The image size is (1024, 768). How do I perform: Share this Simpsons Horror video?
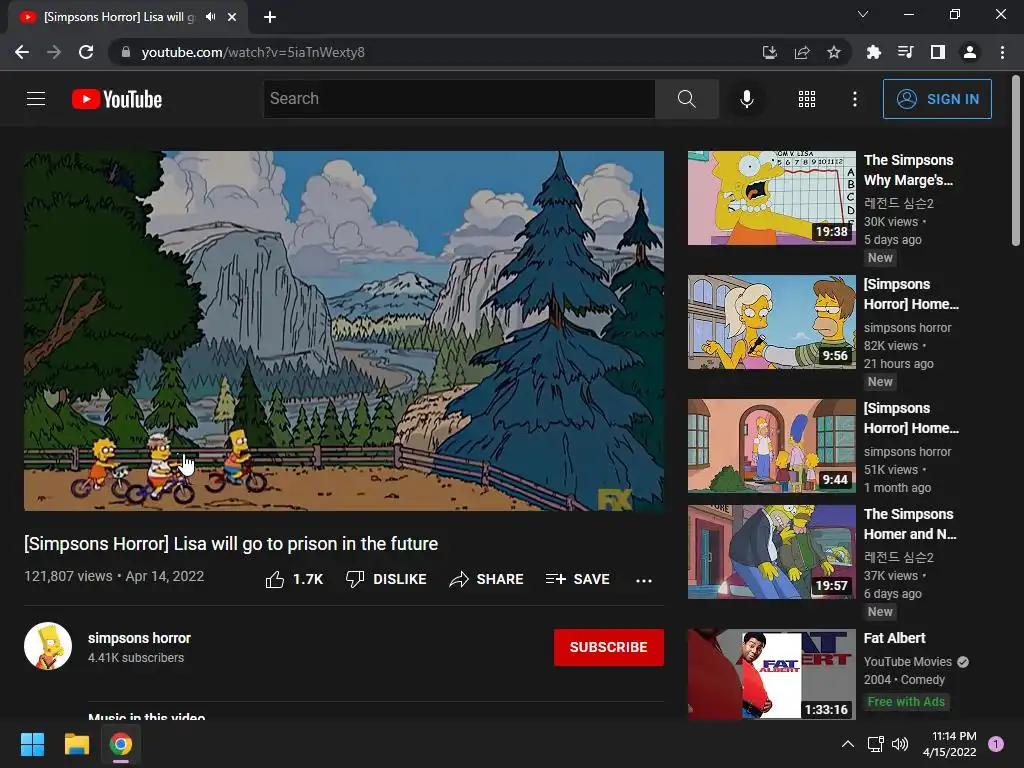487,579
